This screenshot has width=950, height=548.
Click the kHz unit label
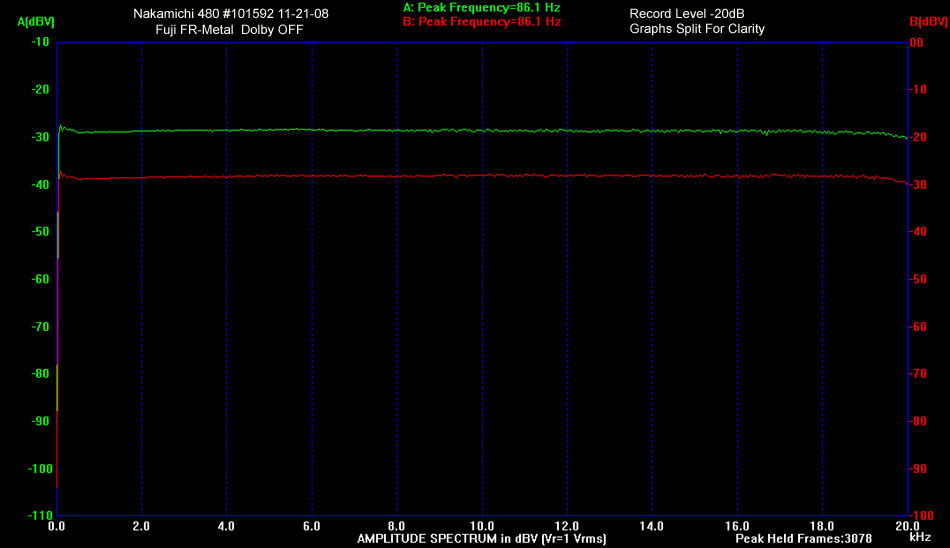pos(919,538)
